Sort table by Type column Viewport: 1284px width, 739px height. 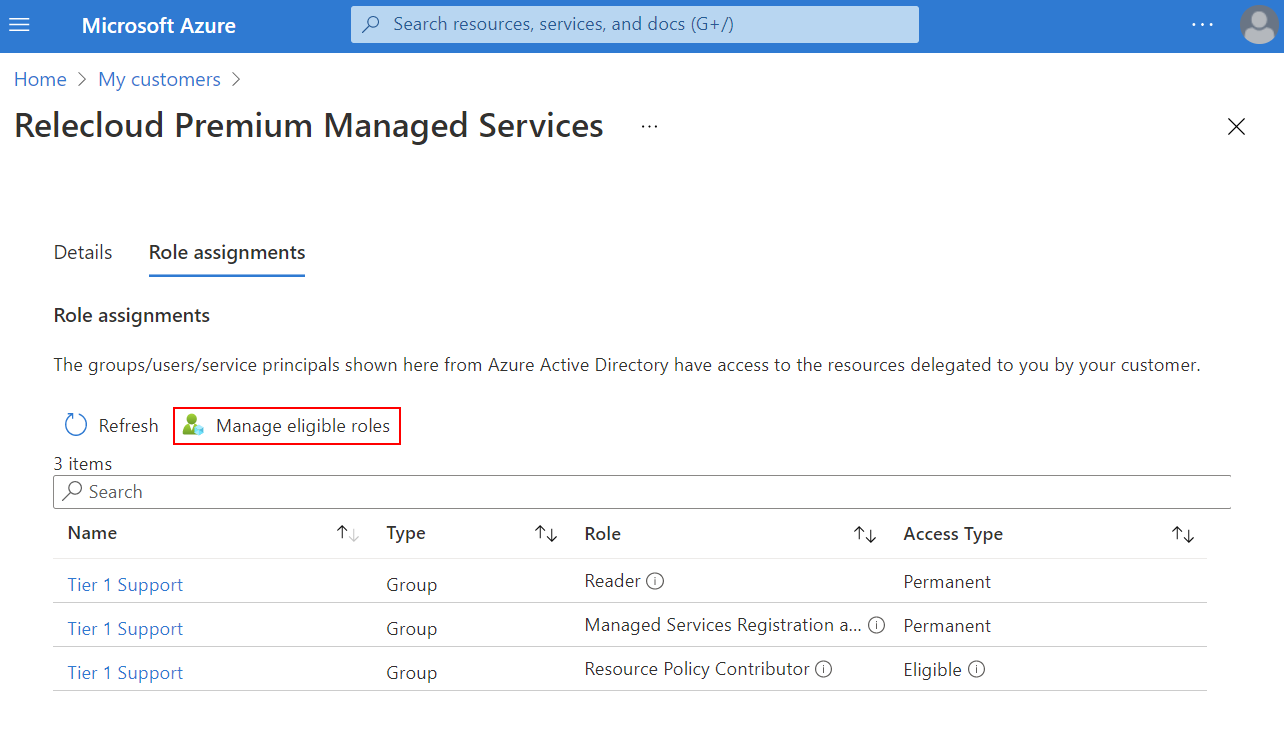(x=546, y=534)
